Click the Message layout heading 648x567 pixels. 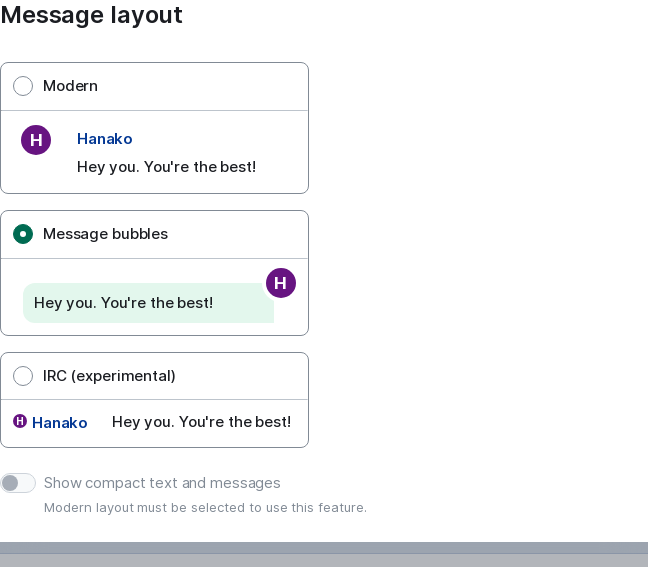pos(91,15)
